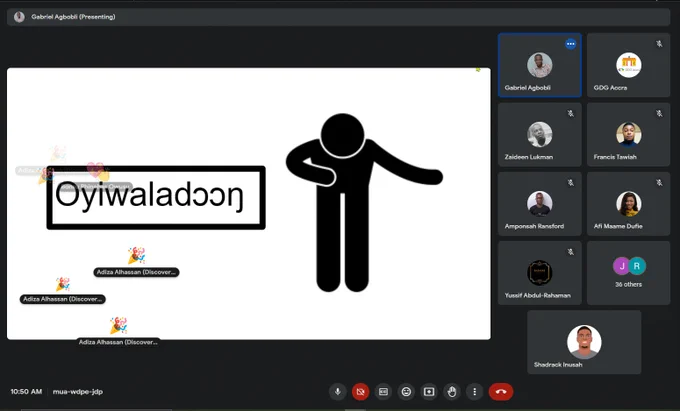The image size is (680, 411).
Task: Click Gabriel Agbobli (Presenting) label
Action: point(73,17)
